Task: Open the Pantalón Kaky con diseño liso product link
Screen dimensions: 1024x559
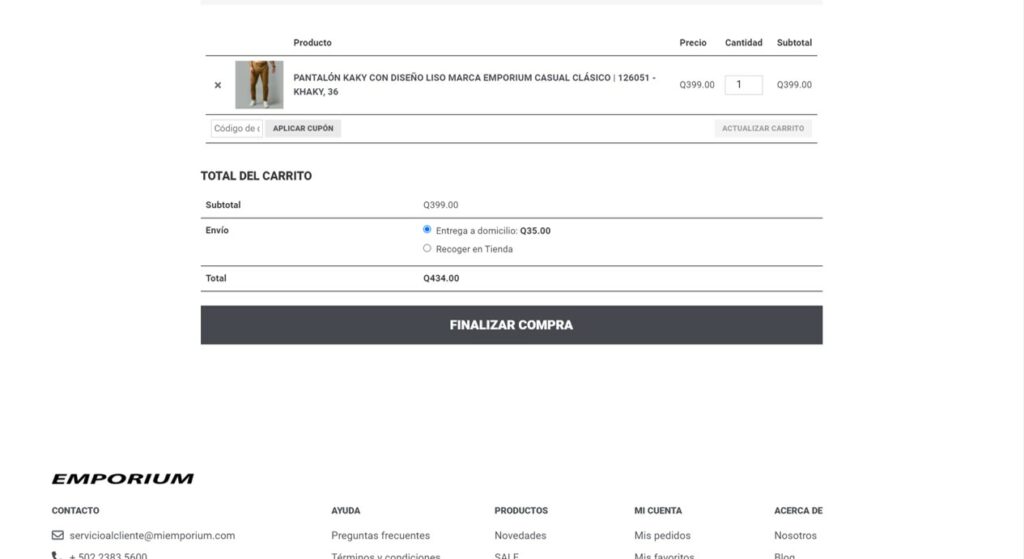Action: [x=474, y=85]
